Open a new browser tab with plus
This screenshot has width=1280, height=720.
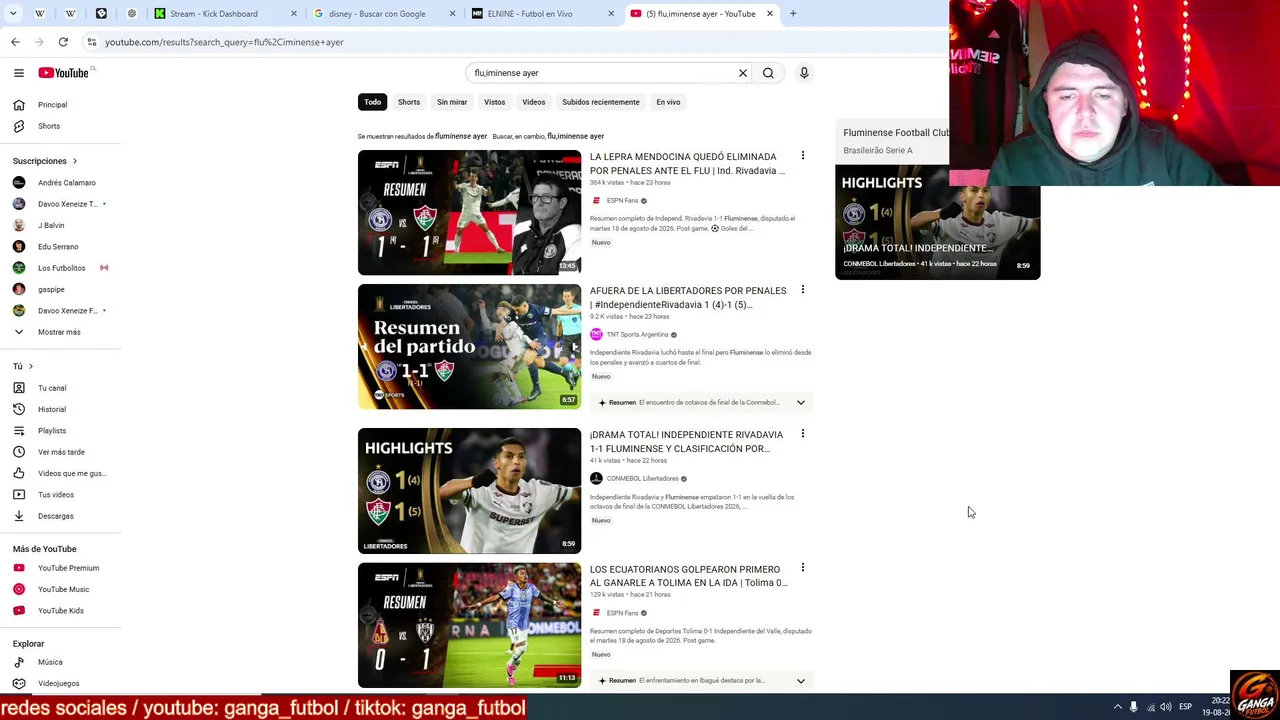793,14
